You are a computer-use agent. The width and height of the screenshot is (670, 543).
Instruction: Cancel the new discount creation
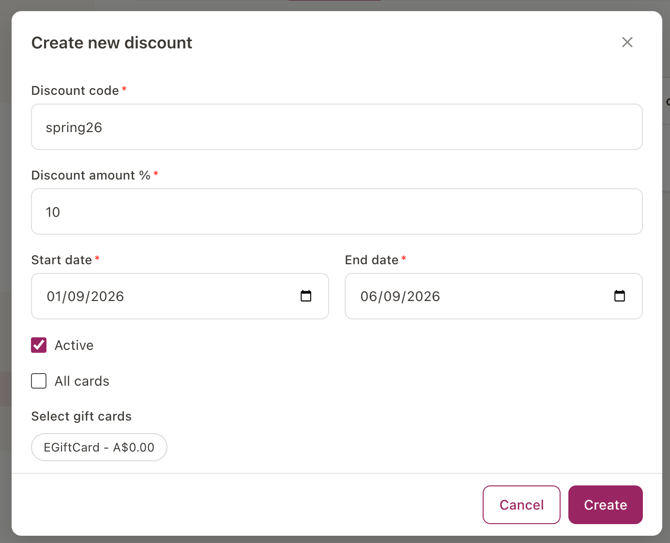tap(521, 505)
